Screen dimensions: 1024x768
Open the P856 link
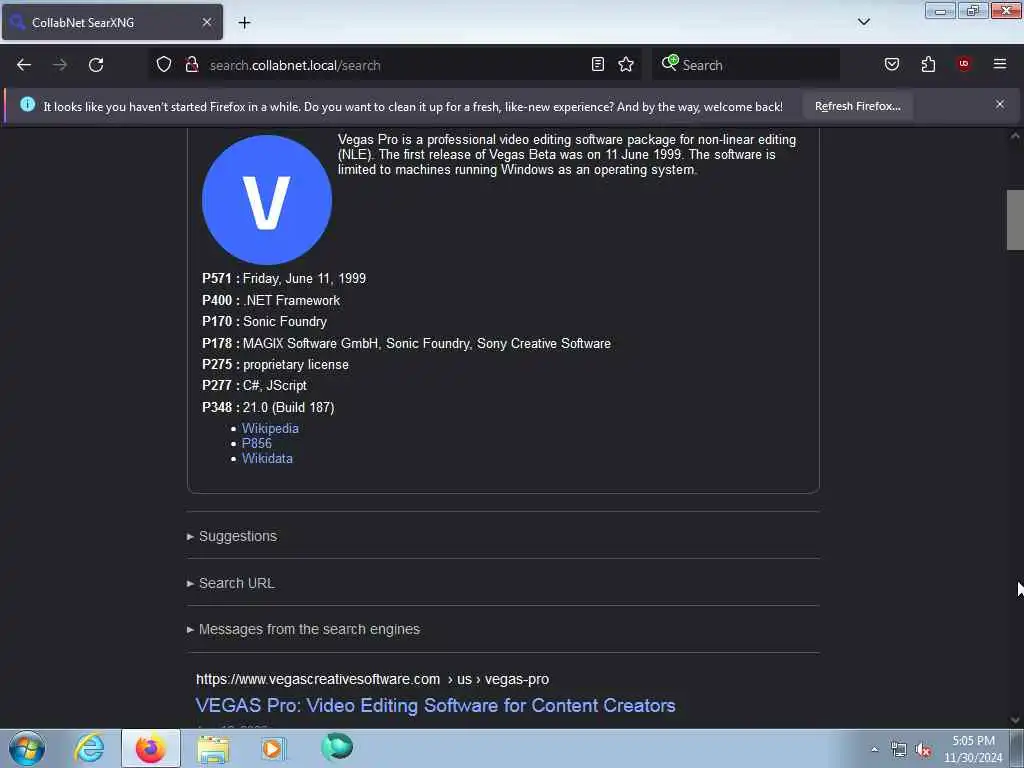[x=257, y=443]
